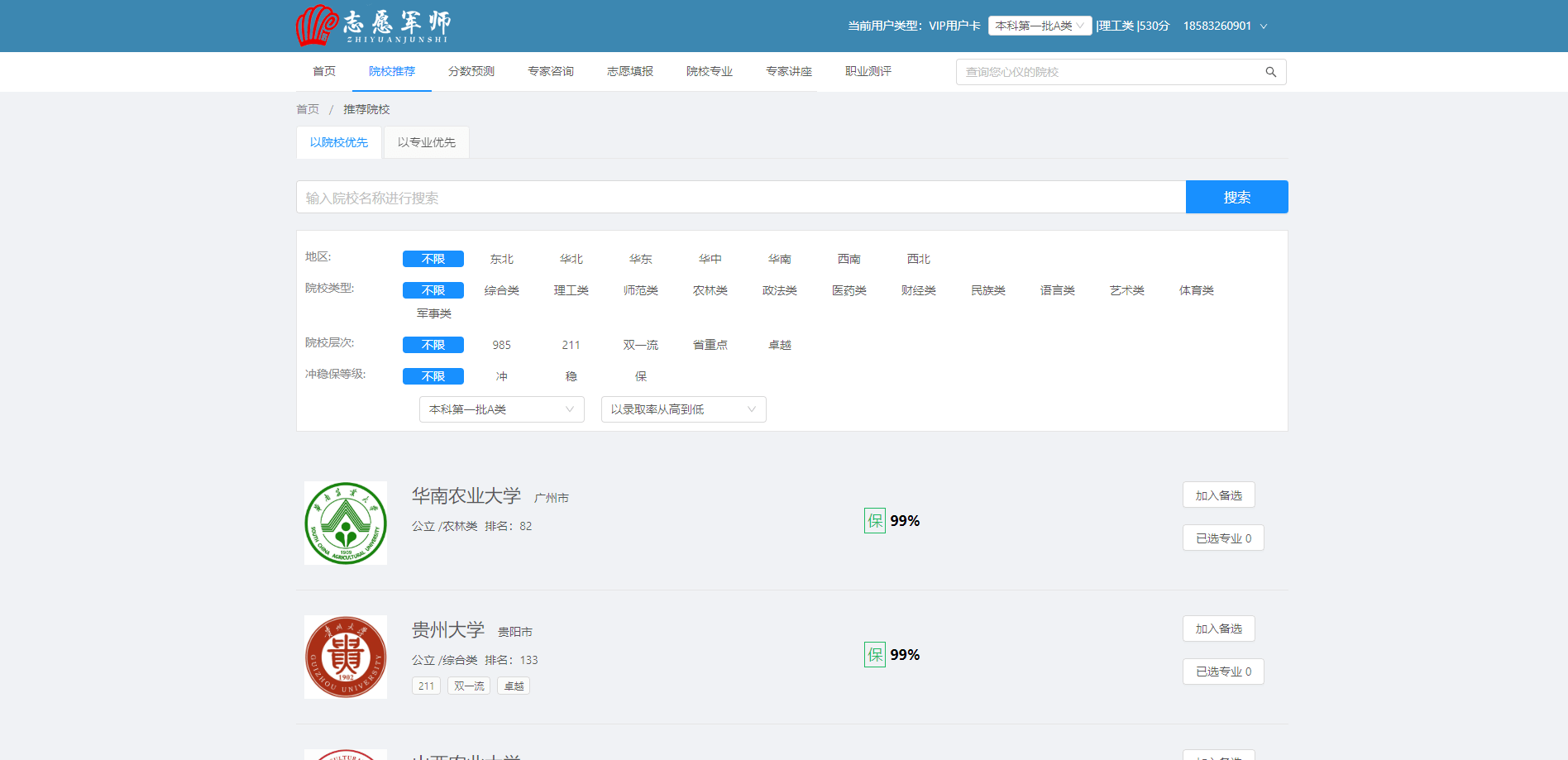Select 财经类 school type
Viewport: 1568px width, 760px height.
[x=919, y=290]
